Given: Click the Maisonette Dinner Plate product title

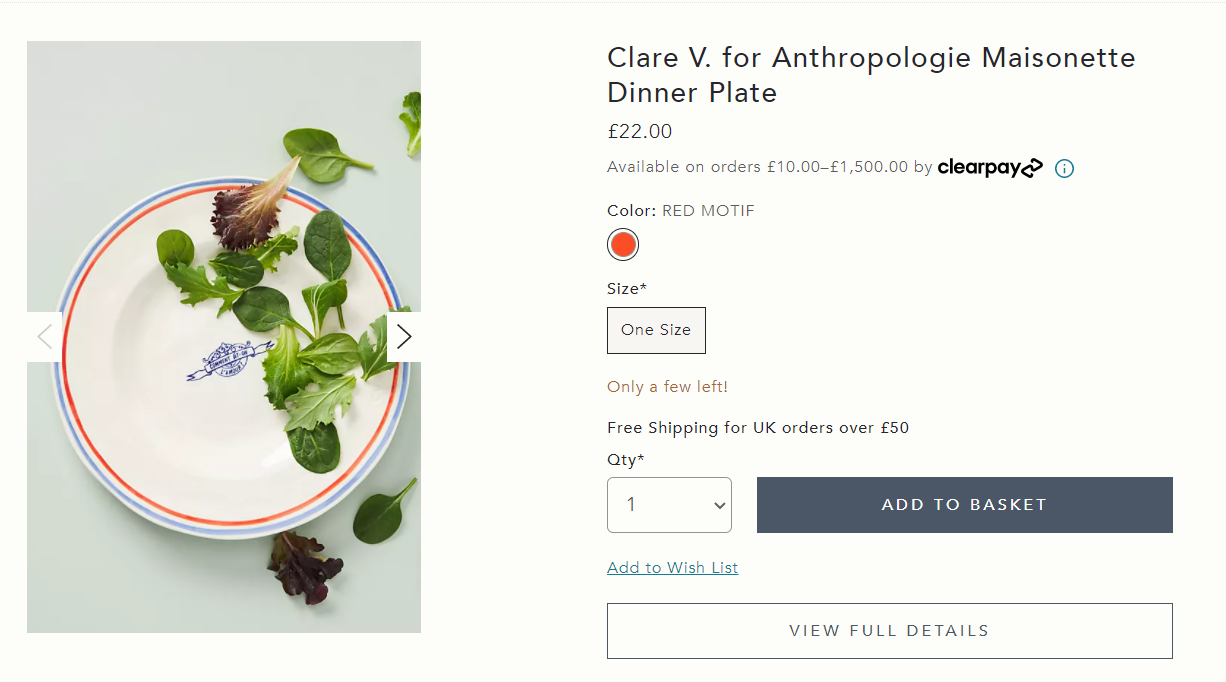Looking at the screenshot, I should 871,75.
